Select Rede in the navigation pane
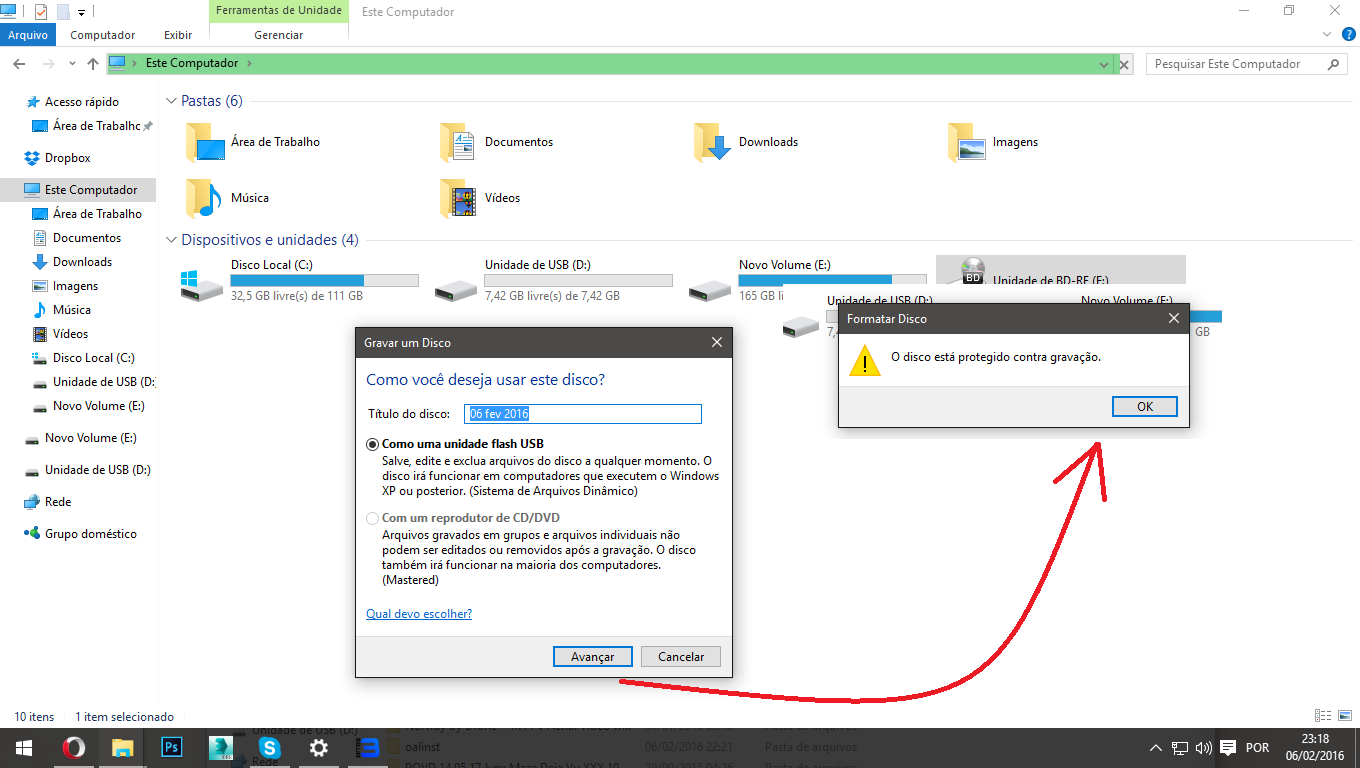1360x768 pixels. [x=58, y=502]
